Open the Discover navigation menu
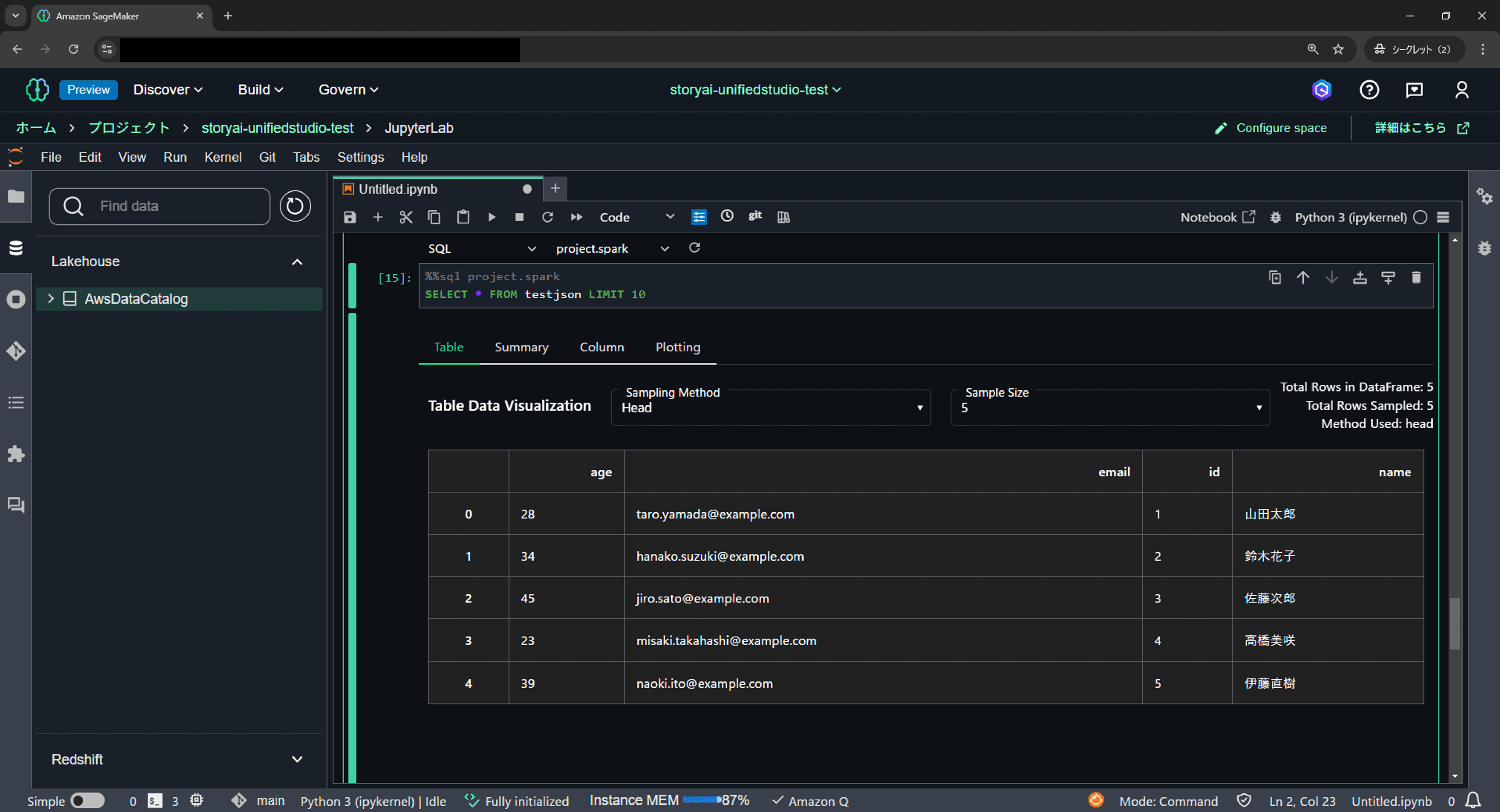The height and width of the screenshot is (812, 1500). [168, 90]
